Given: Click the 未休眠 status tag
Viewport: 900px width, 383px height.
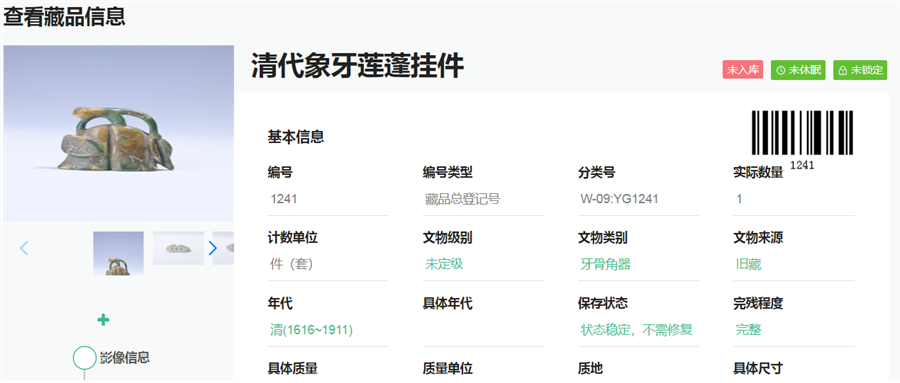Looking at the screenshot, I should [798, 70].
